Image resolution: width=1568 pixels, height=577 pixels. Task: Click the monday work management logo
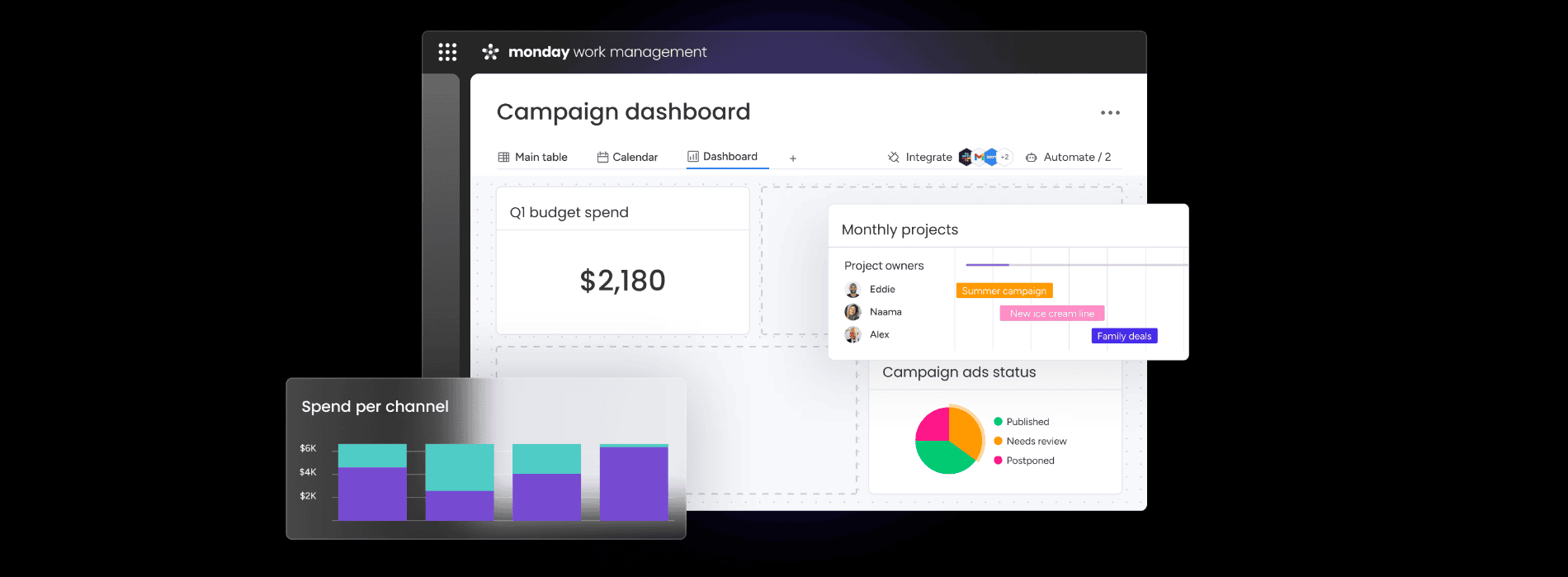tap(594, 52)
